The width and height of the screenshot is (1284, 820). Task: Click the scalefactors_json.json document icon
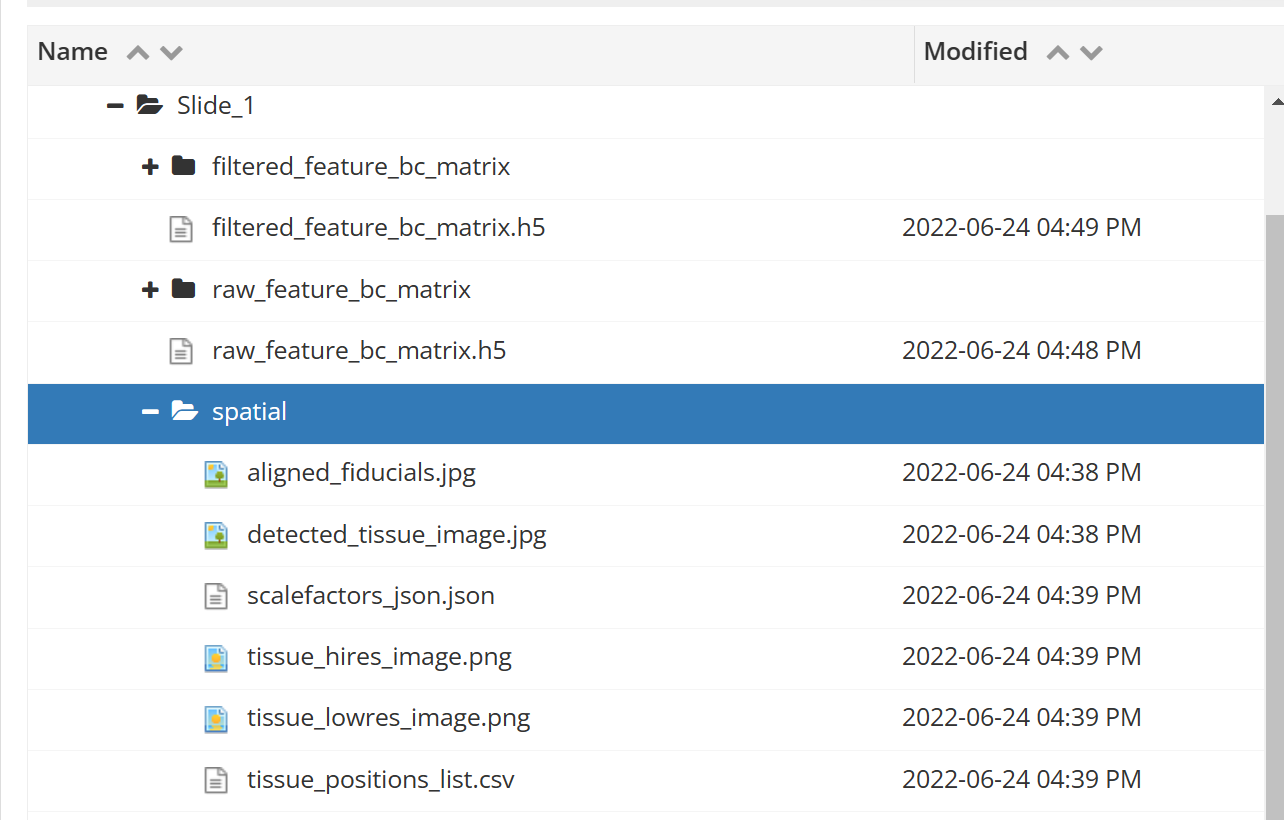point(216,596)
